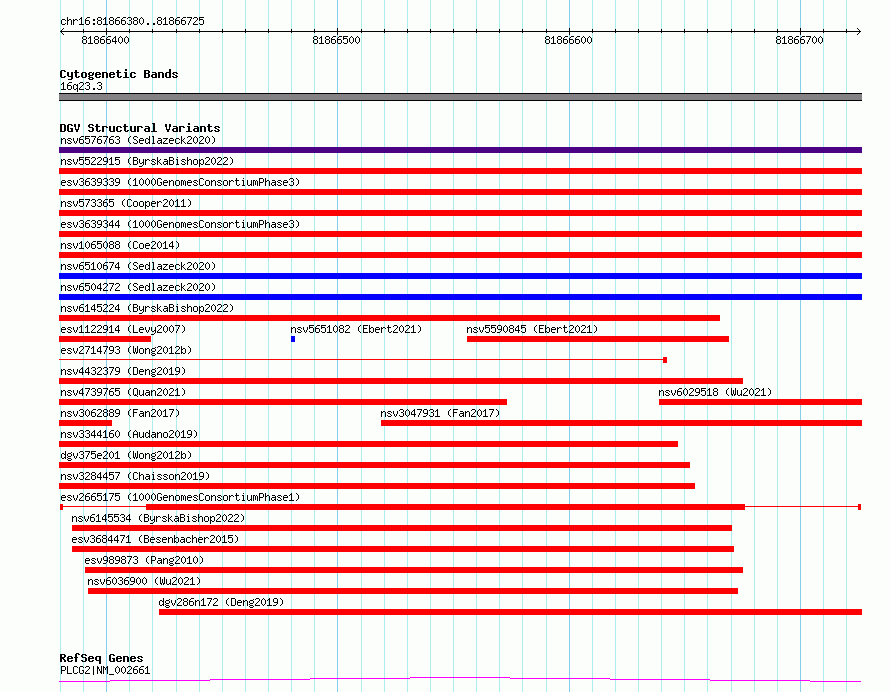
Task: Select the short red nsv3062889 bar
Action: 86,423
